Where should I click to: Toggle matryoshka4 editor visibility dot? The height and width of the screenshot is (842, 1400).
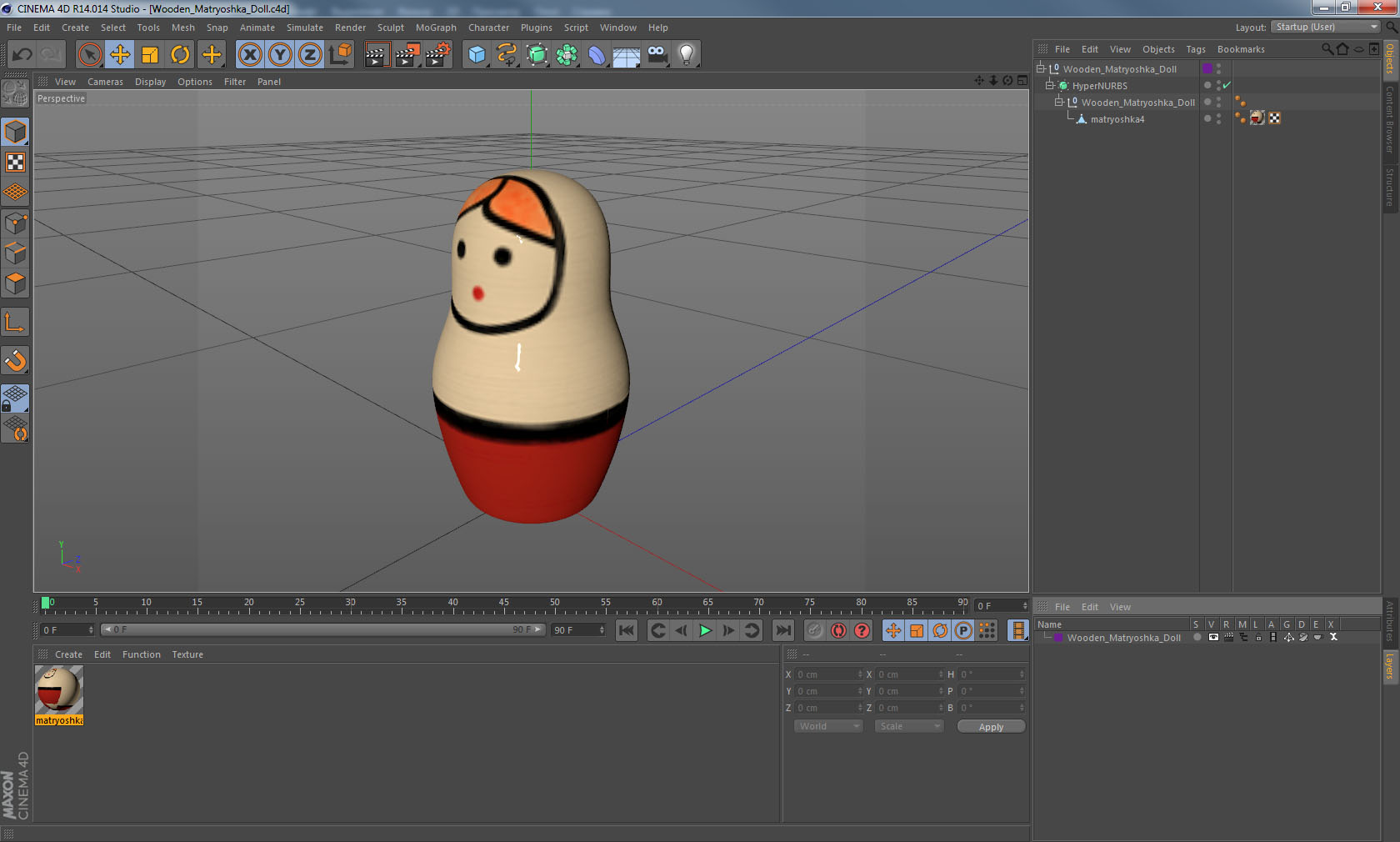point(1218,116)
